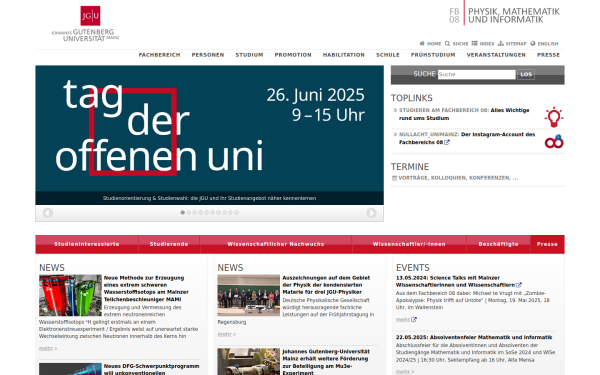Viewport: 600px width, 375px height.
Task: Open the Studium menu
Action: 249,55
